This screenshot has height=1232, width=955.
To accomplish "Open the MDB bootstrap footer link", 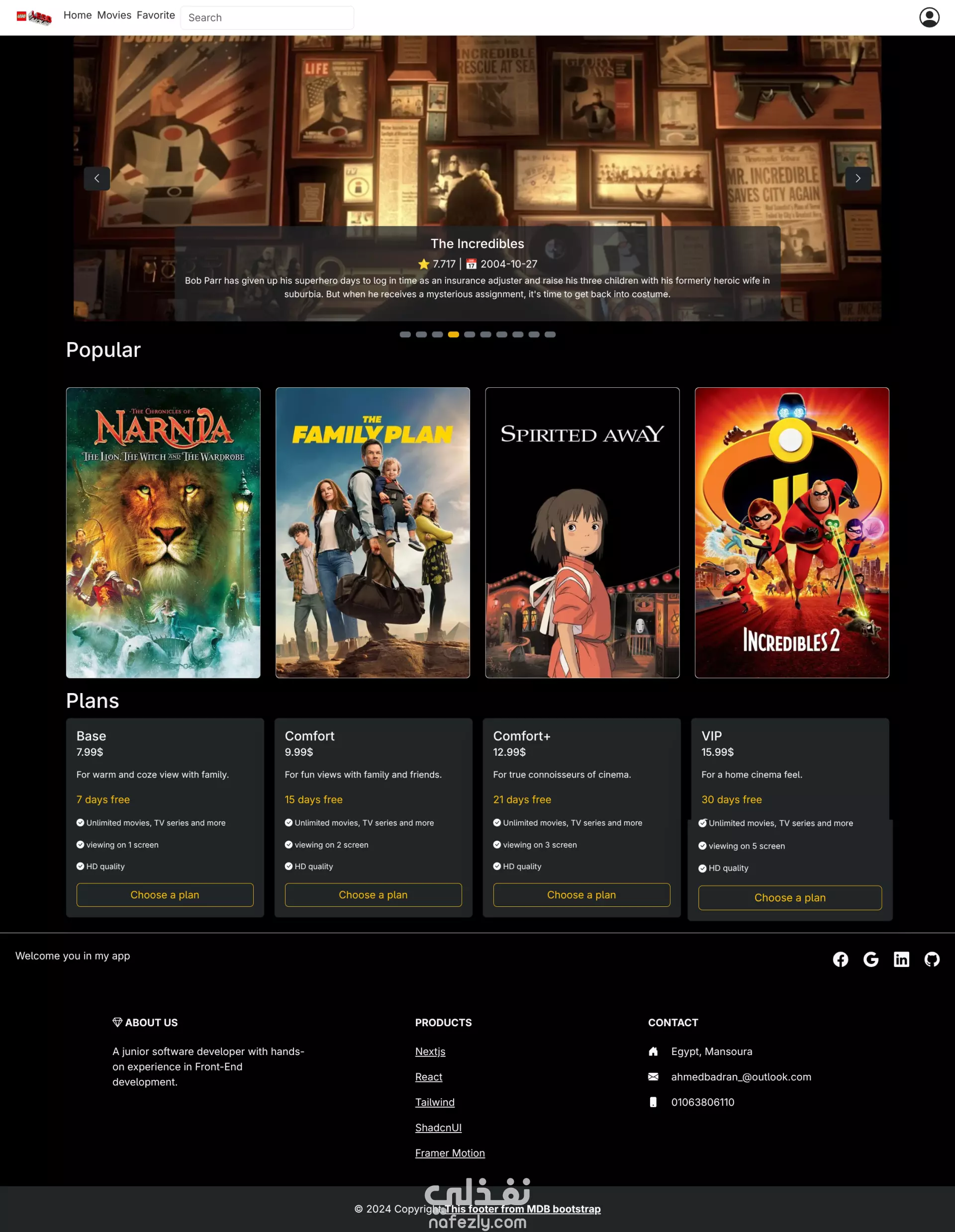I will pyautogui.click(x=523, y=1209).
